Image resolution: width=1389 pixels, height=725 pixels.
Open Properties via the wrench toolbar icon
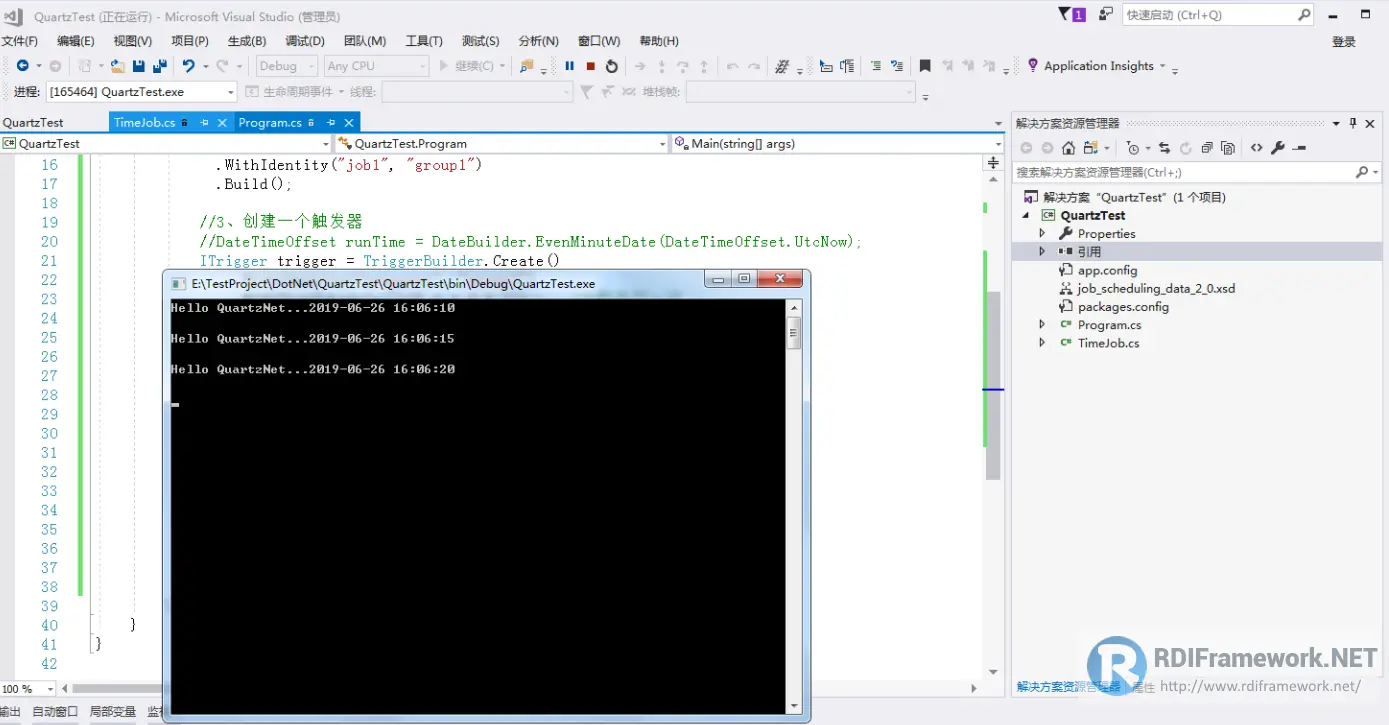[1277, 148]
